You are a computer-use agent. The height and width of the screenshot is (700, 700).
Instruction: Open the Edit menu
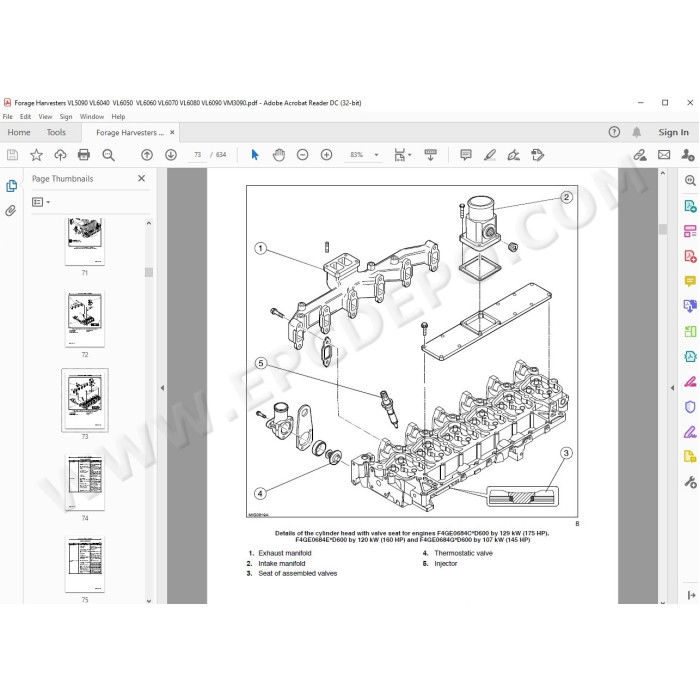(25, 117)
